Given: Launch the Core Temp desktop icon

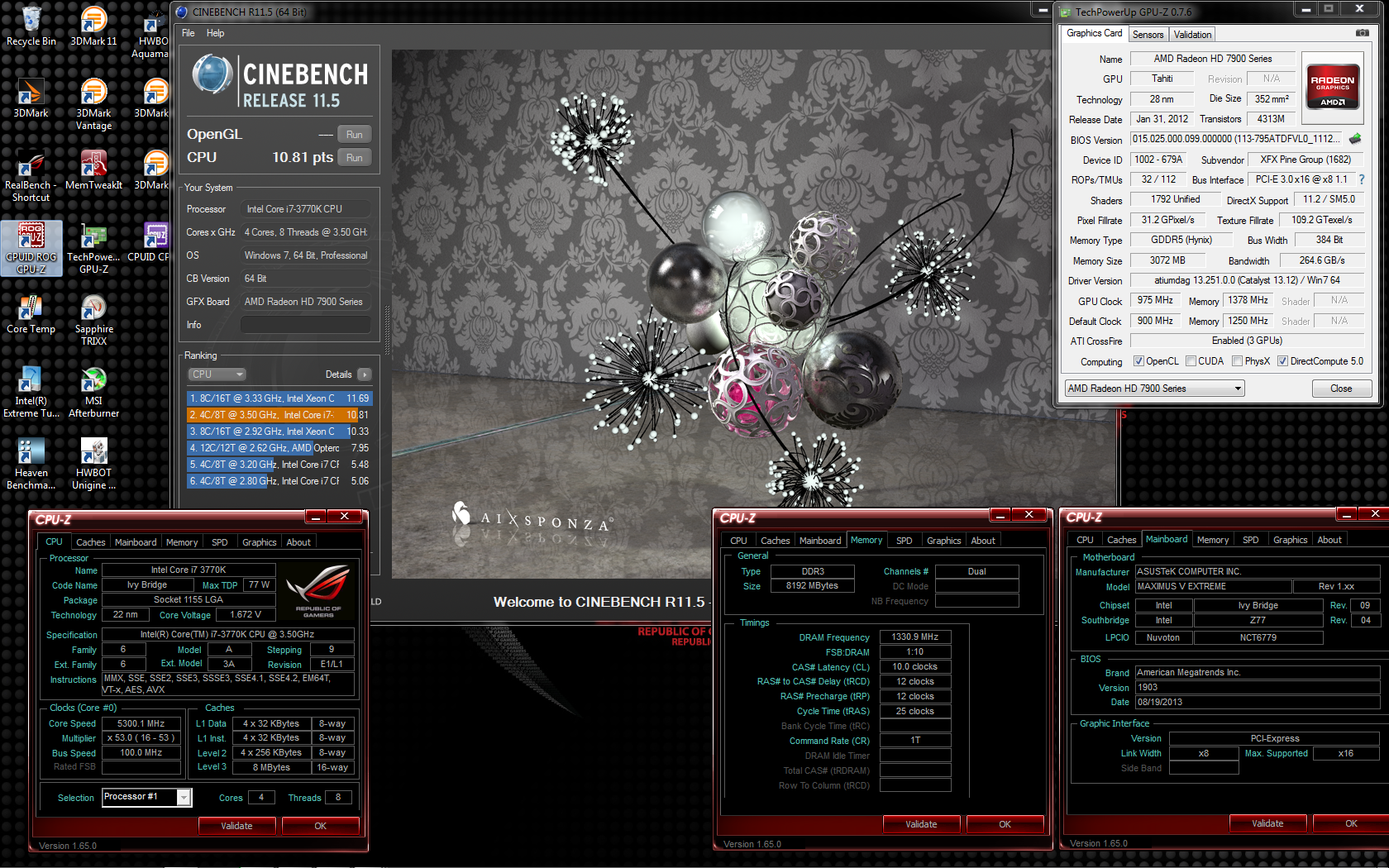Looking at the screenshot, I should [31, 314].
